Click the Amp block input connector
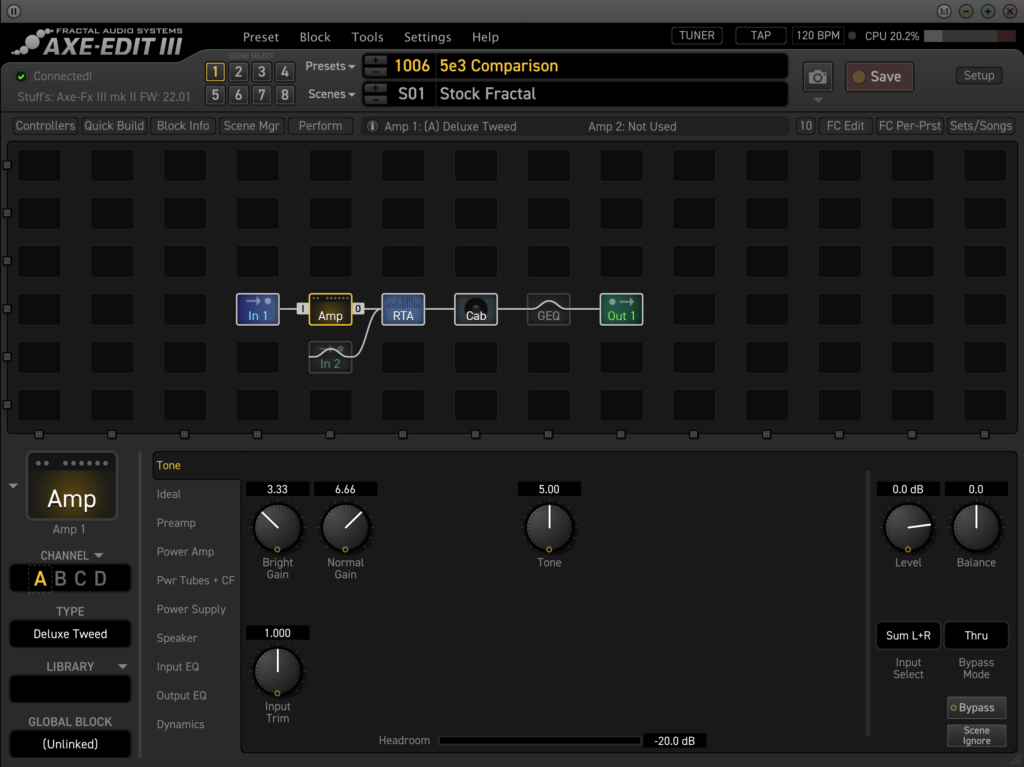 [302, 308]
